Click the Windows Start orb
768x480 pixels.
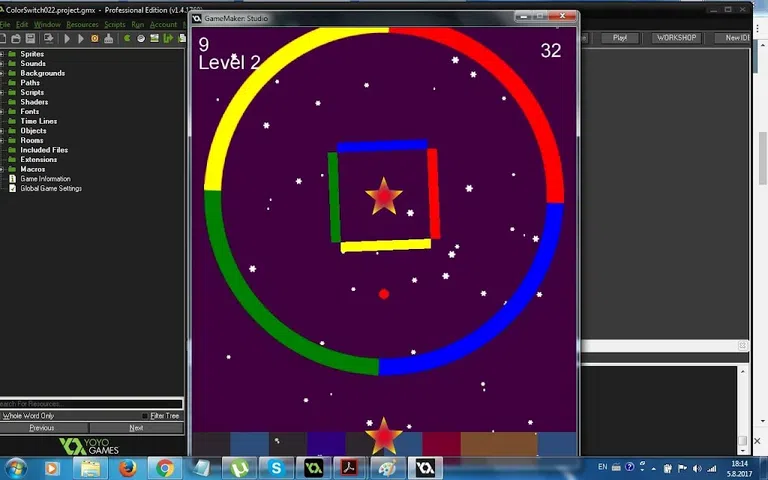pos(15,467)
